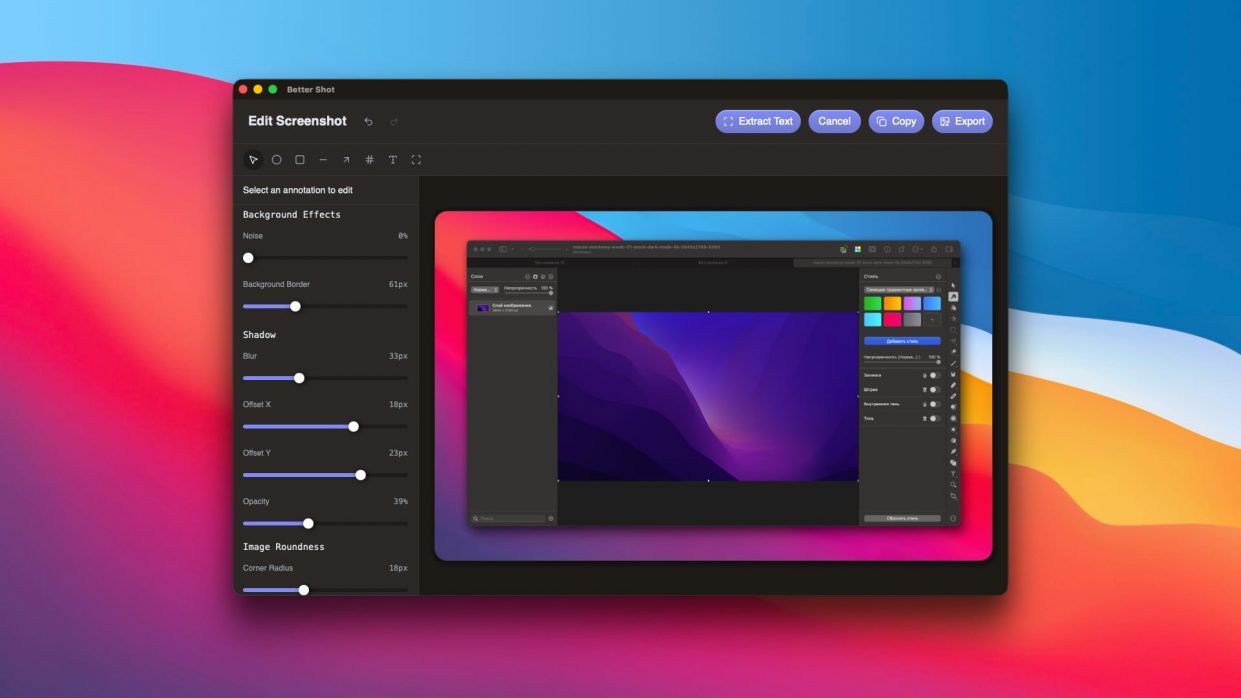Click the "Offset Y" label
The image size is (1241, 698).
(257, 453)
